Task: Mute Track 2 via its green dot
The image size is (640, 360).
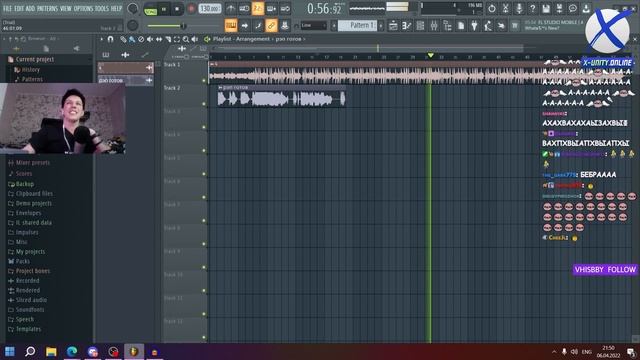Action: (x=204, y=104)
